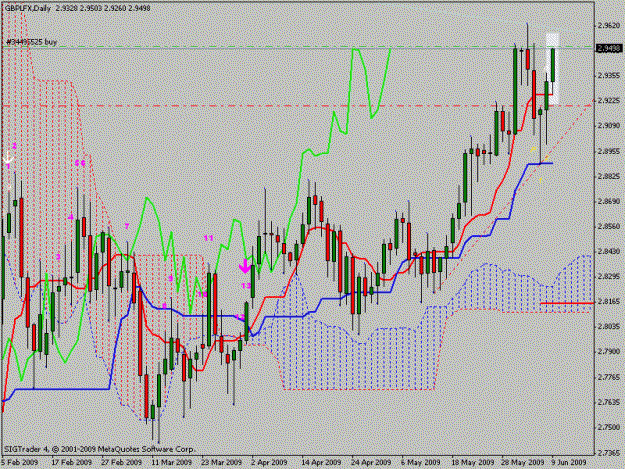Click the 2.8430 price axis label
Image resolution: width=625 pixels, height=469 pixels.
[609, 251]
